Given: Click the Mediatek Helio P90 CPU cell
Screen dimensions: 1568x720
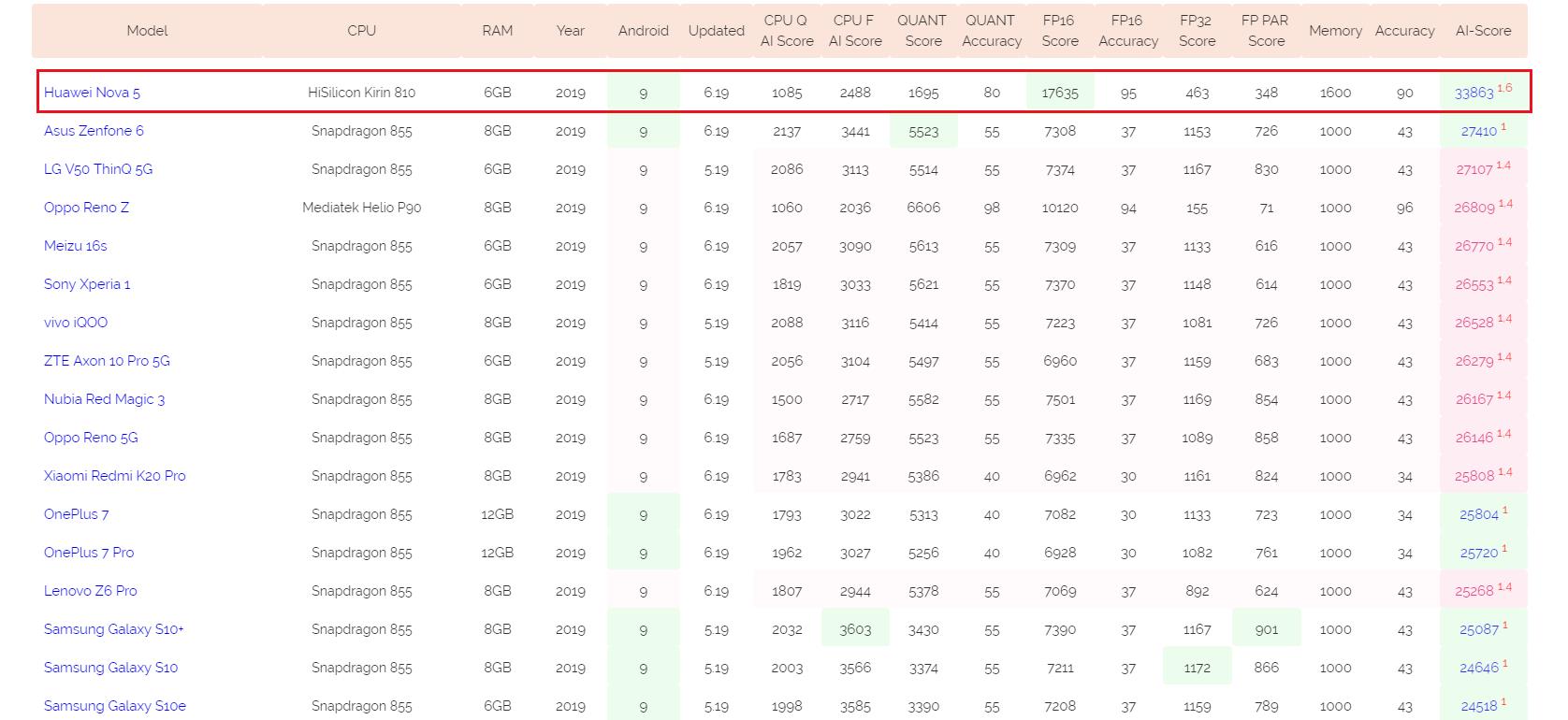Looking at the screenshot, I should [361, 208].
